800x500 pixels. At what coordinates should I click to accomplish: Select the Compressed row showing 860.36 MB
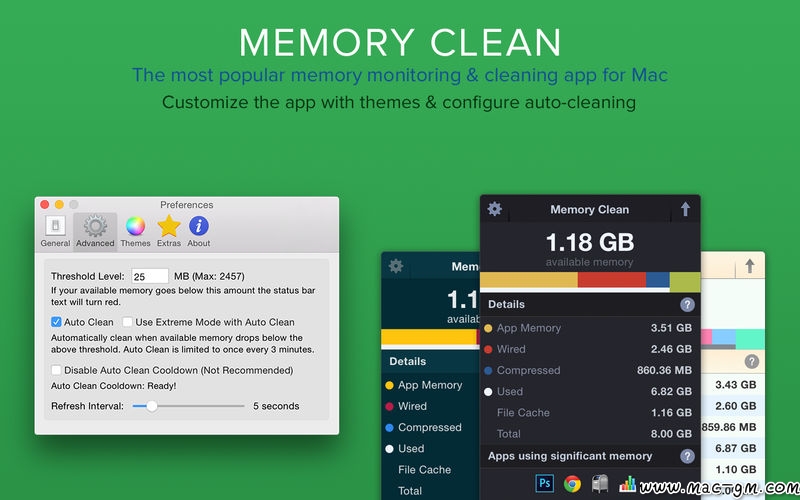point(590,370)
